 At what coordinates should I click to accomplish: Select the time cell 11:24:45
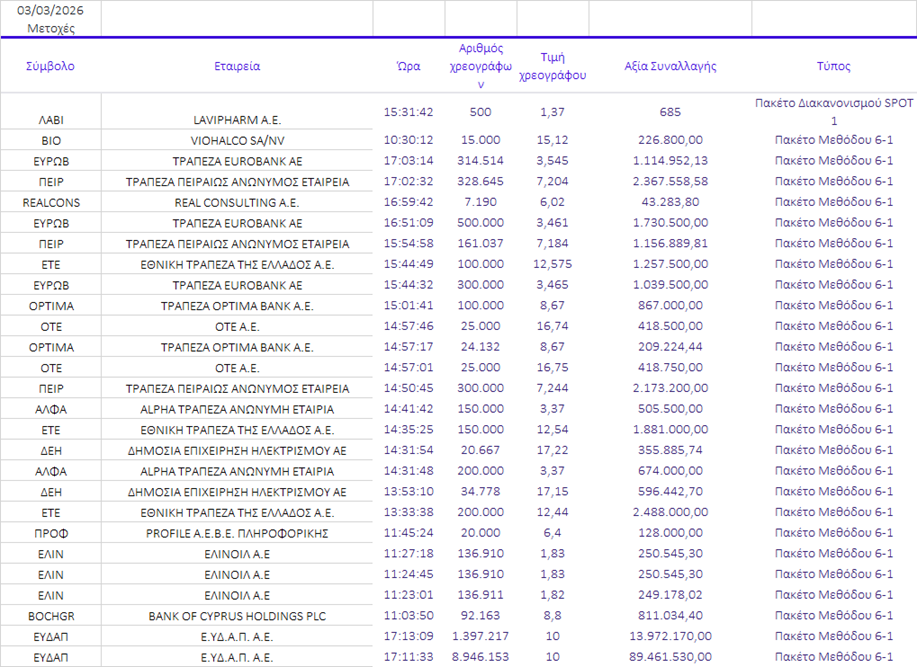408,574
